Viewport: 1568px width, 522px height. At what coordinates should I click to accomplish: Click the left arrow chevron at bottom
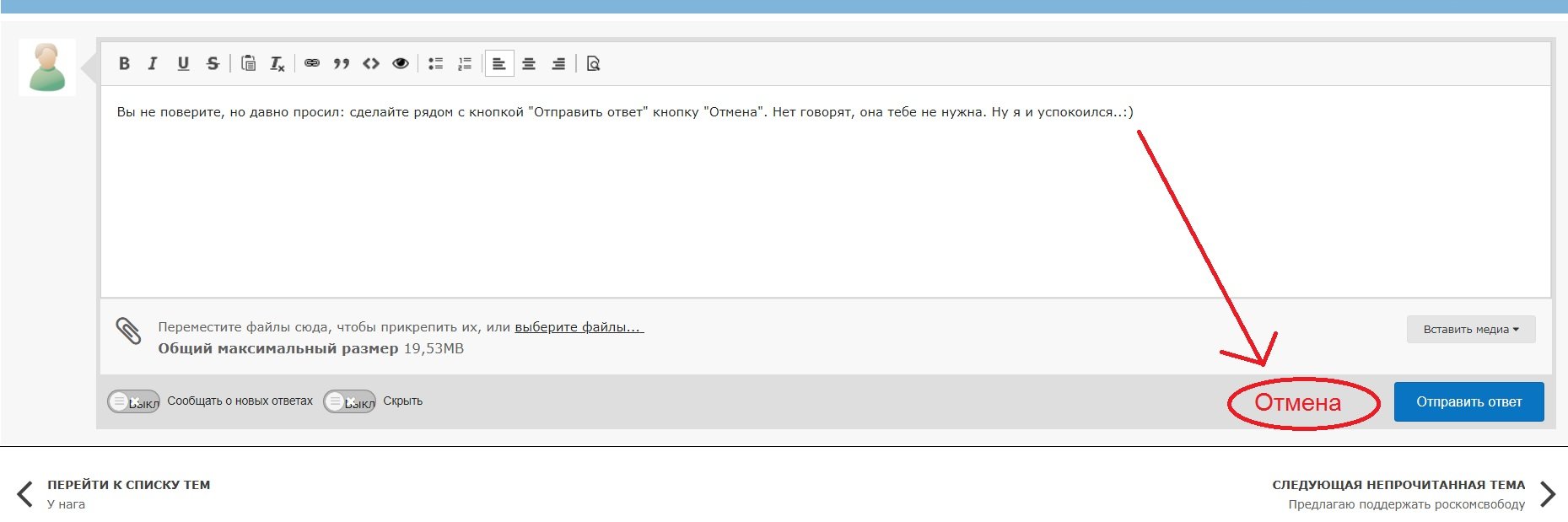tap(25, 494)
